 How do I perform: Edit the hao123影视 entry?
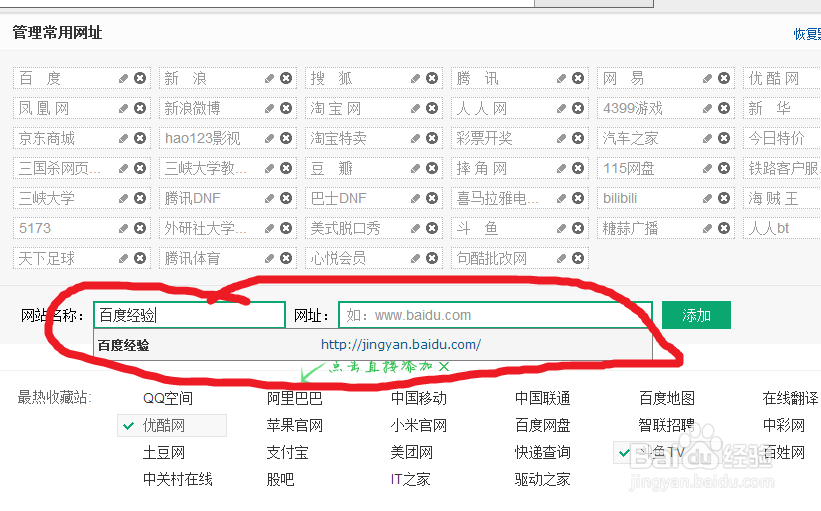point(270,138)
